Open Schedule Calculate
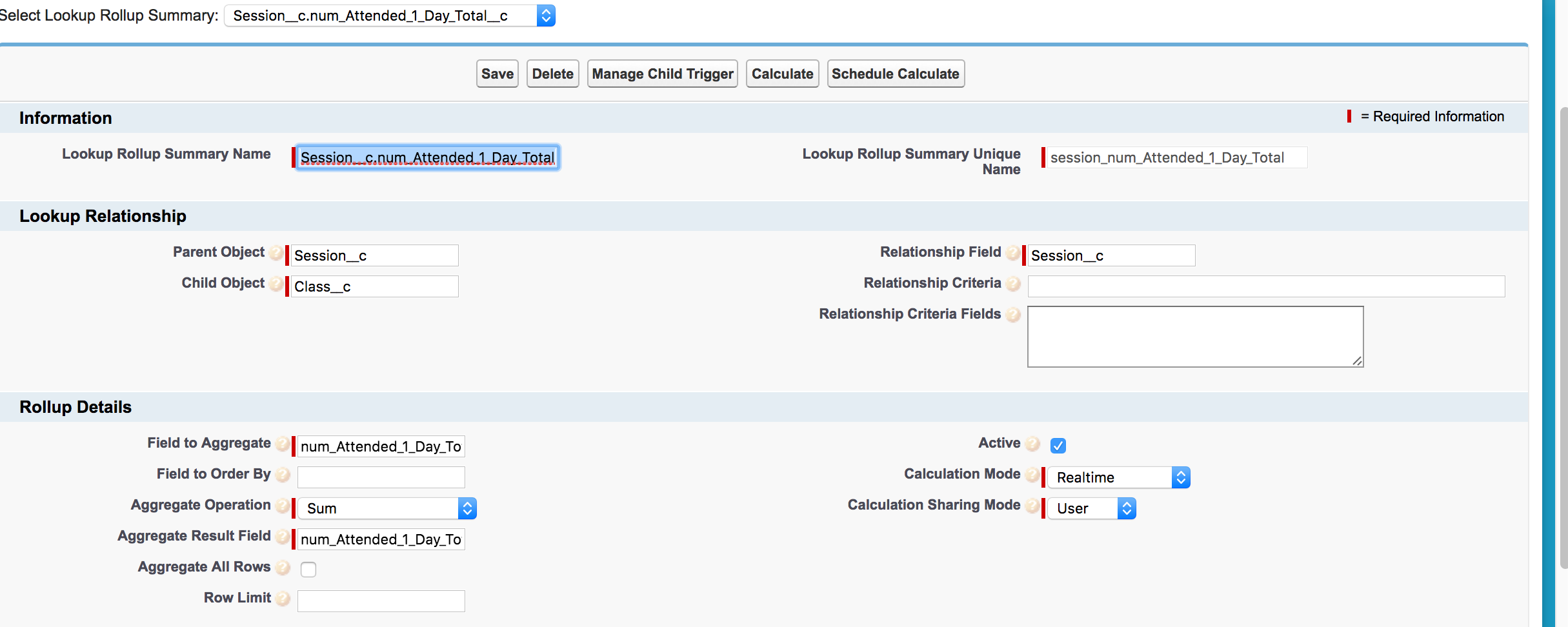Image resolution: width=1568 pixels, height=627 pixels. 895,73
